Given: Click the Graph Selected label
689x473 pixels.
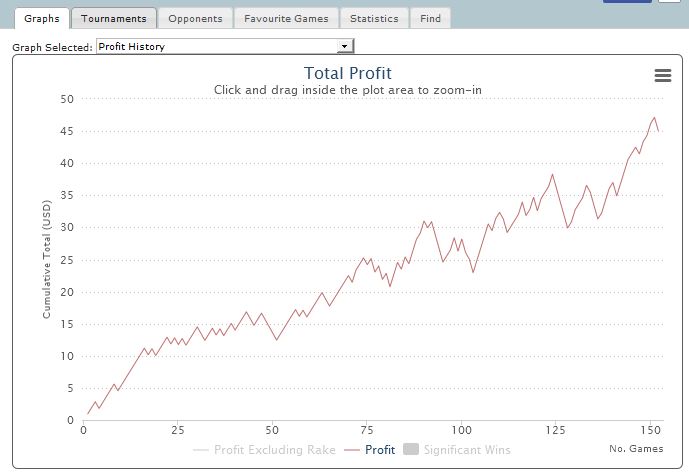Looking at the screenshot, I should pos(52,47).
